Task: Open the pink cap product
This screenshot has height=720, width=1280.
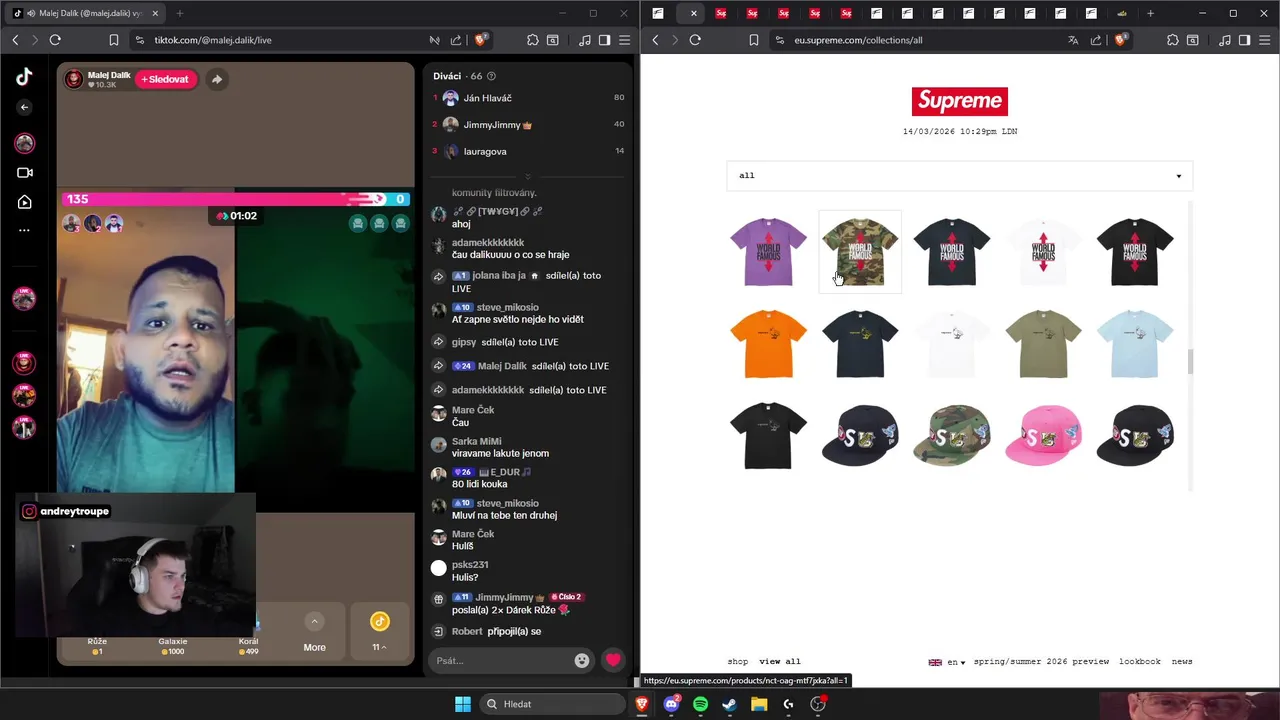Action: [x=1043, y=436]
